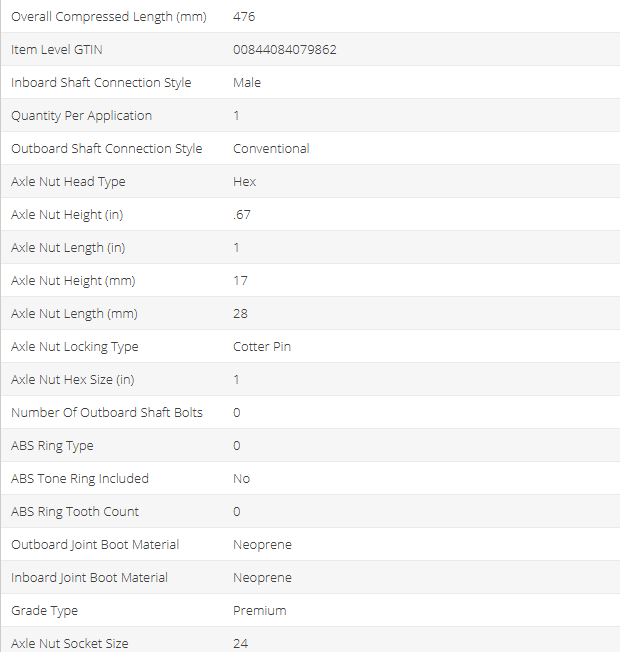This screenshot has width=620, height=652.
Task: Click the Axle Nut Head Type label
Action: coord(68,182)
